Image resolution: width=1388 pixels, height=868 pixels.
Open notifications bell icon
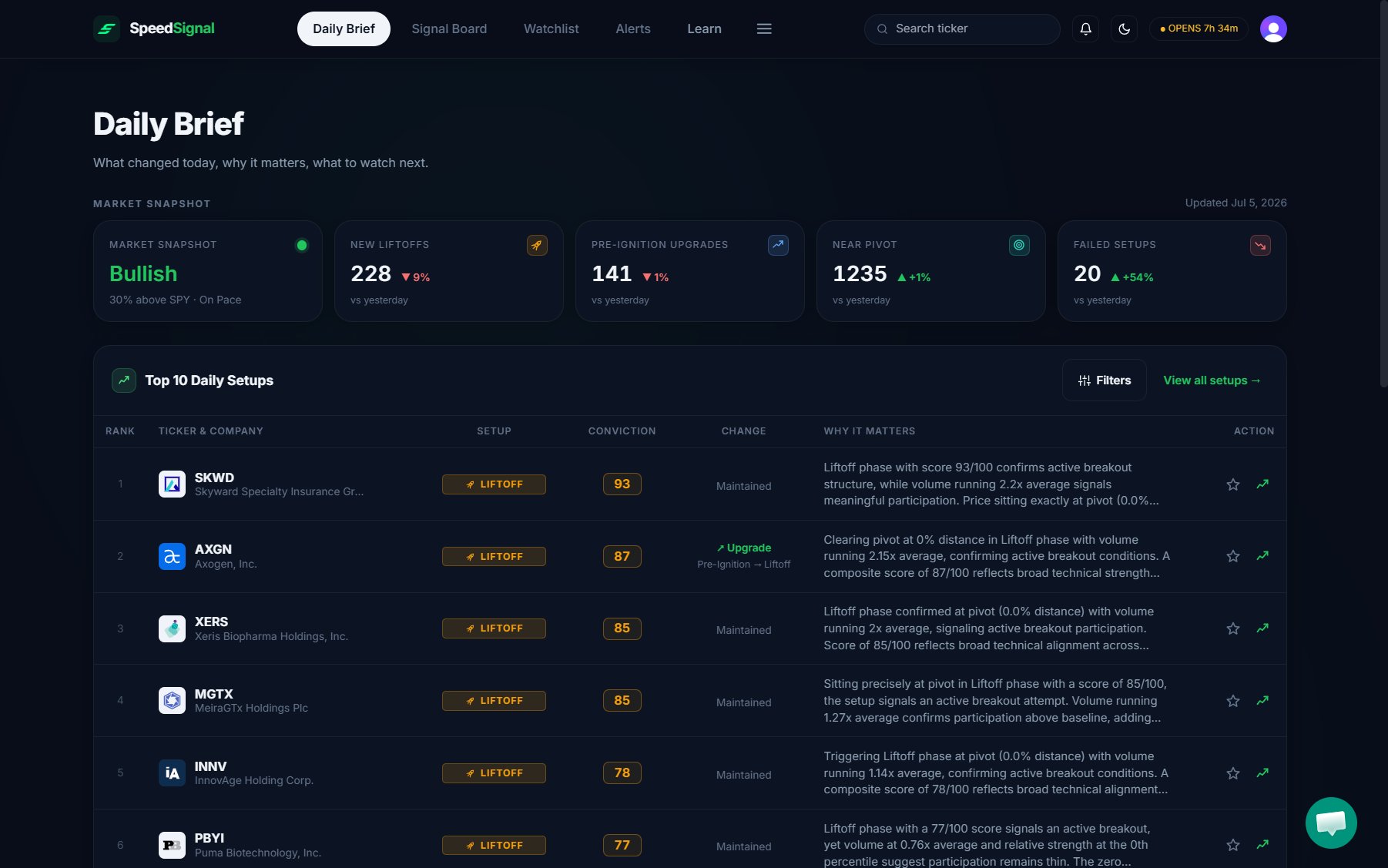[x=1085, y=28]
